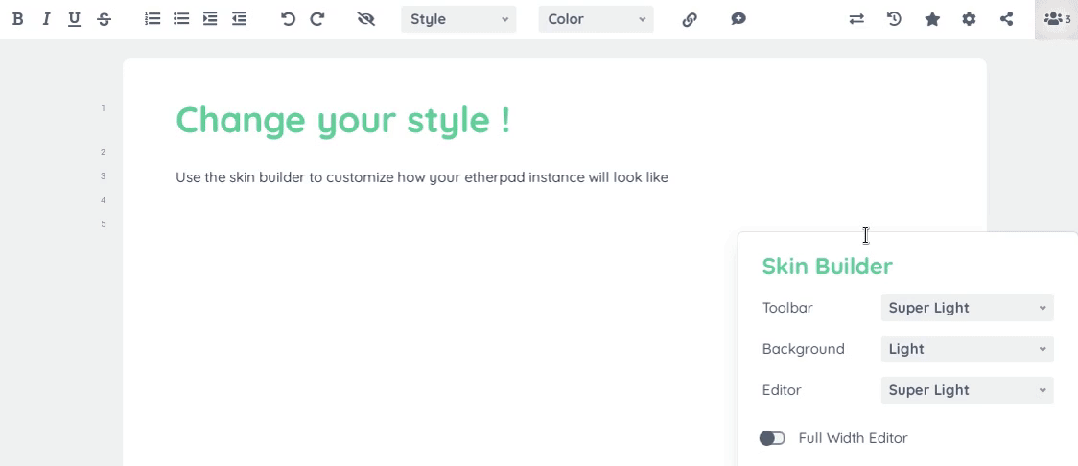Outdent the current line

point(239,19)
